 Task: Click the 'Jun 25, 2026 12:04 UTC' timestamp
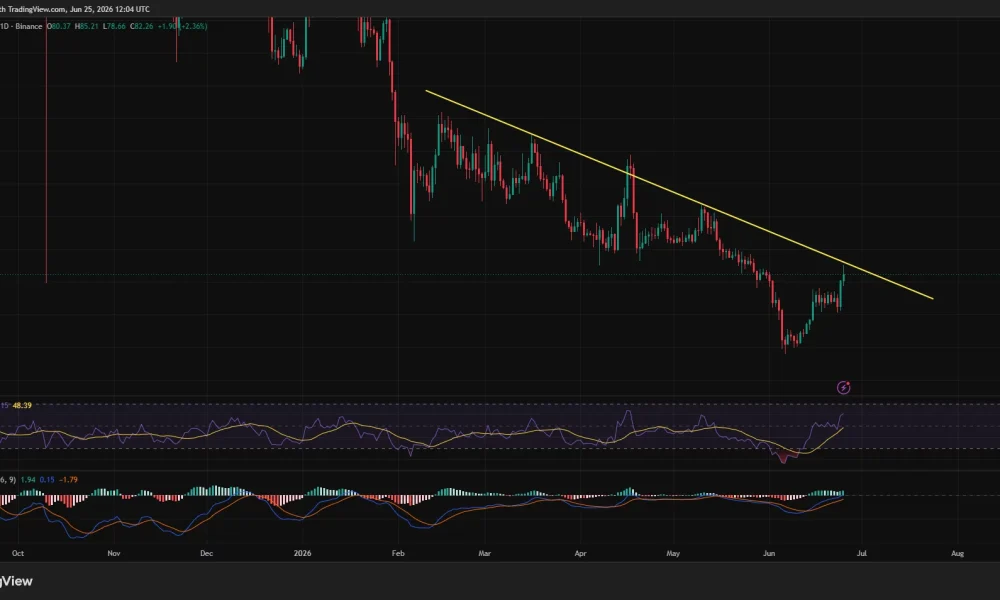click(x=110, y=10)
